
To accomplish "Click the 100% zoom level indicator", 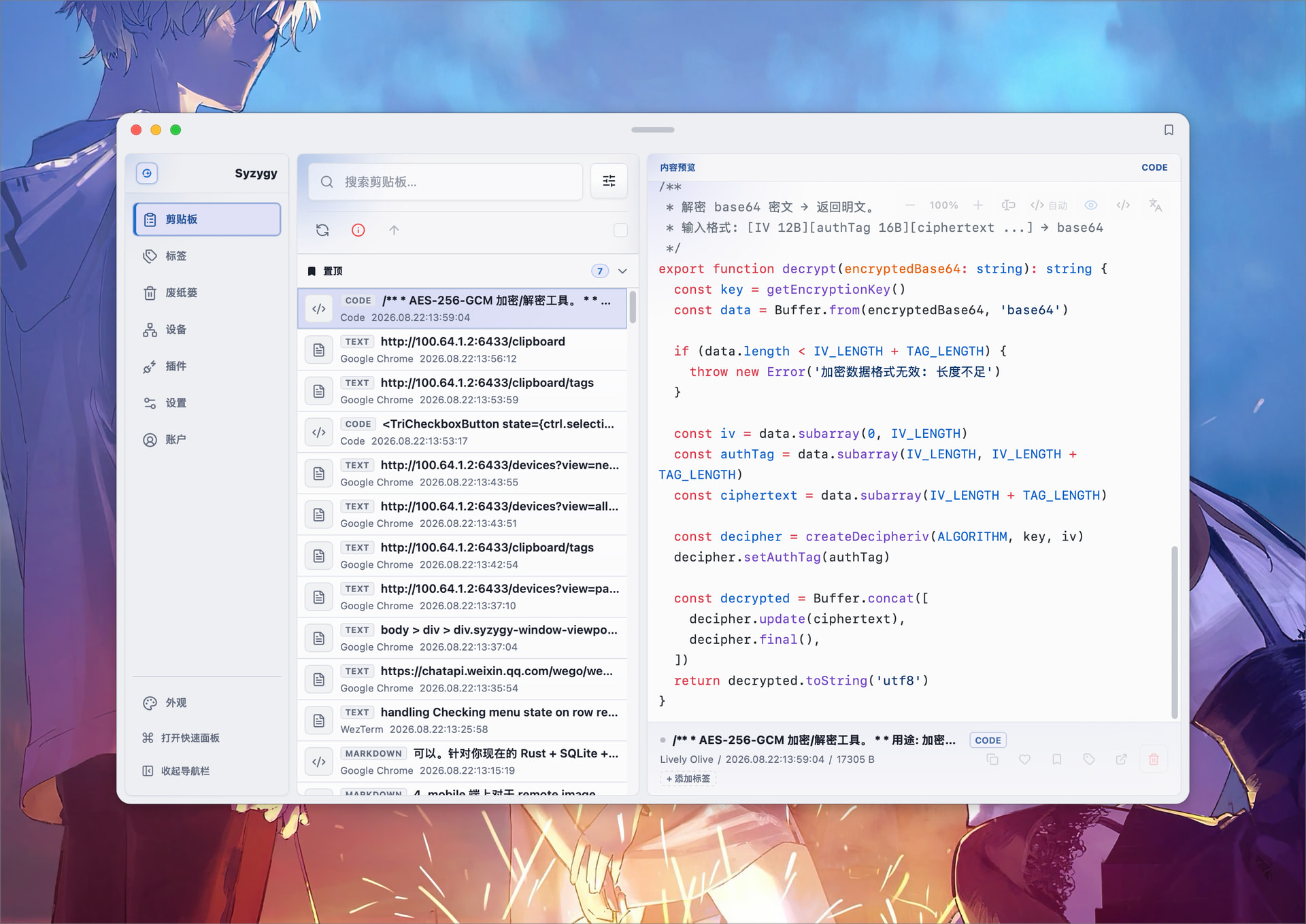I will [x=943, y=205].
